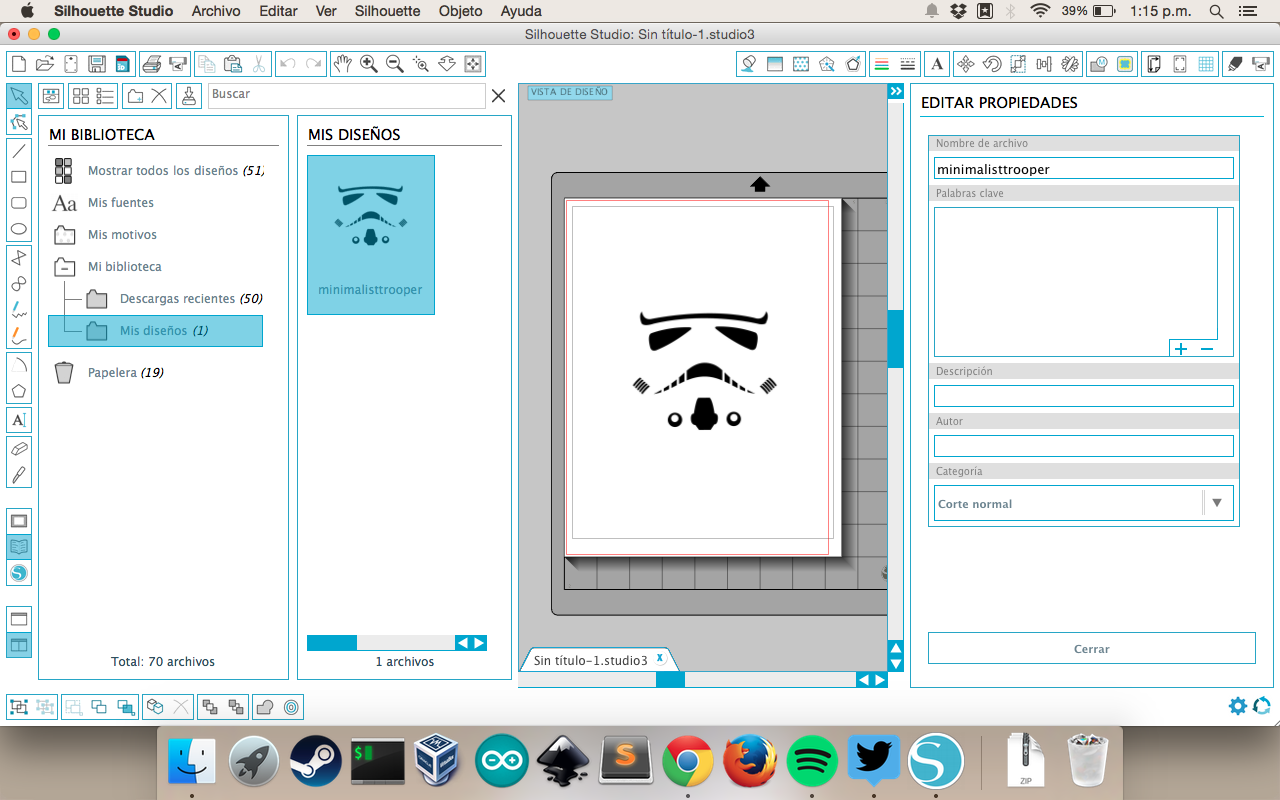
Task: Switch library to icon grid view
Action: pyautogui.click(x=81, y=96)
